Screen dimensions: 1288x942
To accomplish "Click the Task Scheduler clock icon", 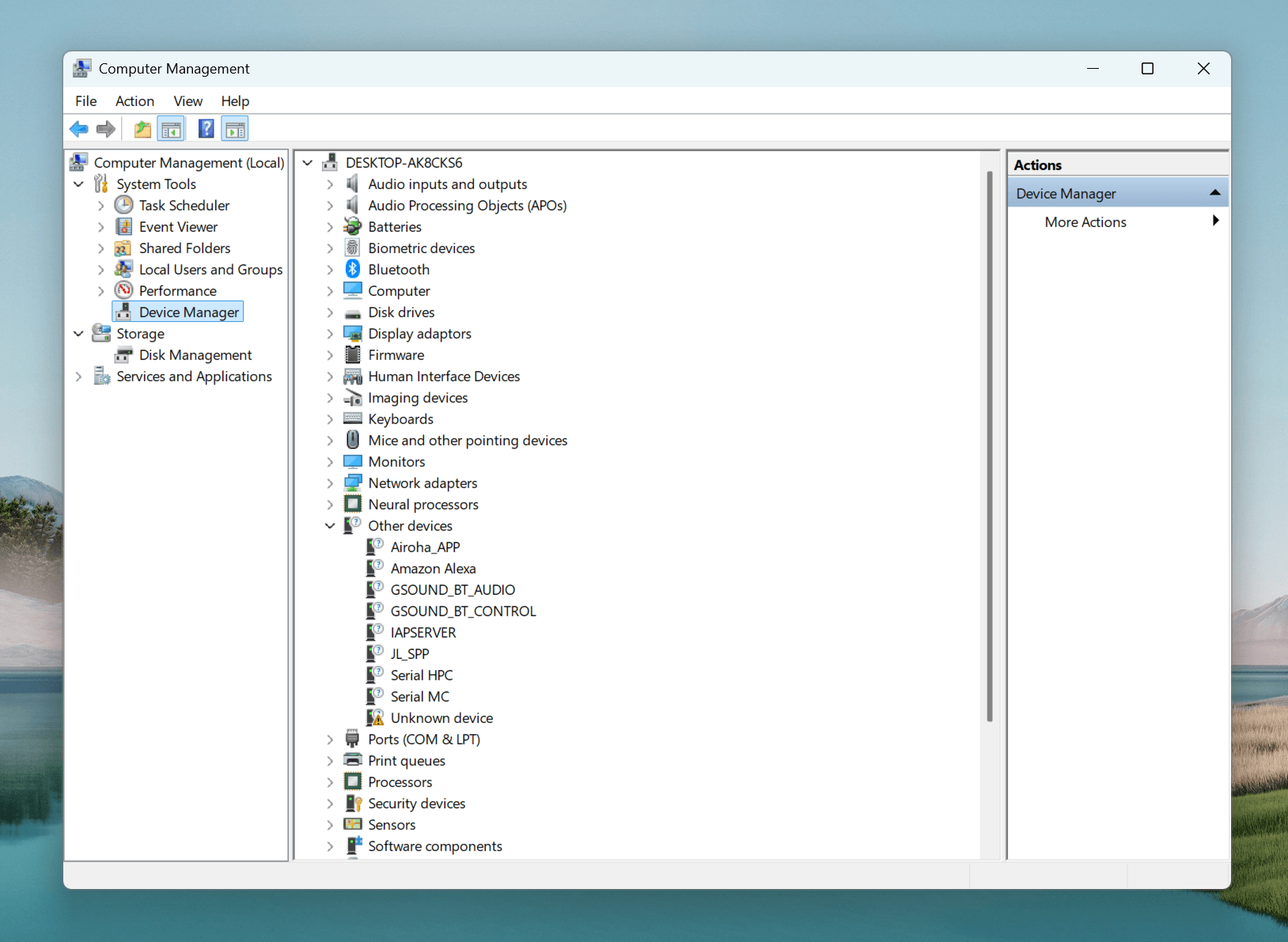I will coord(124,206).
